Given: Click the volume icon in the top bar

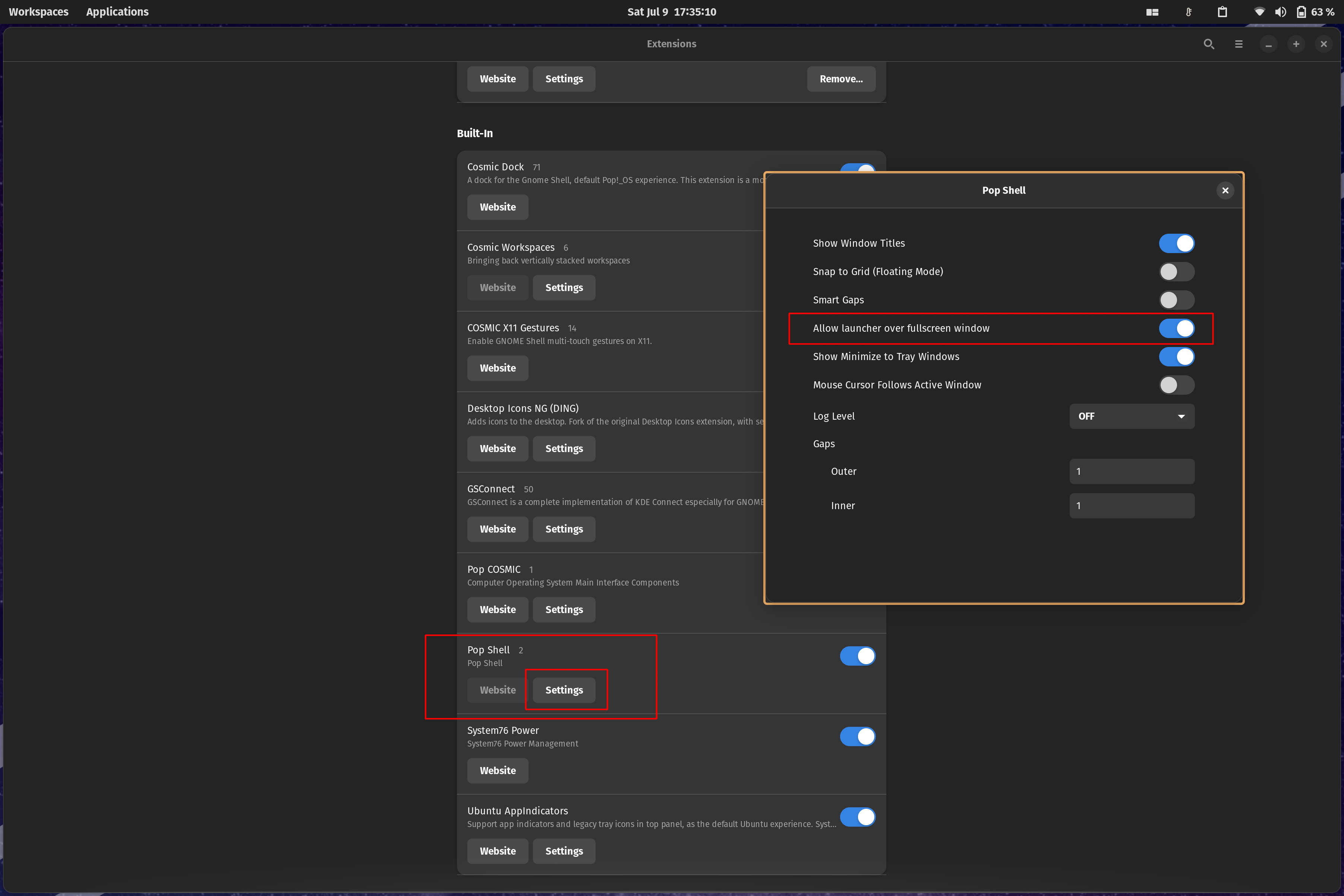Looking at the screenshot, I should tap(1281, 12).
